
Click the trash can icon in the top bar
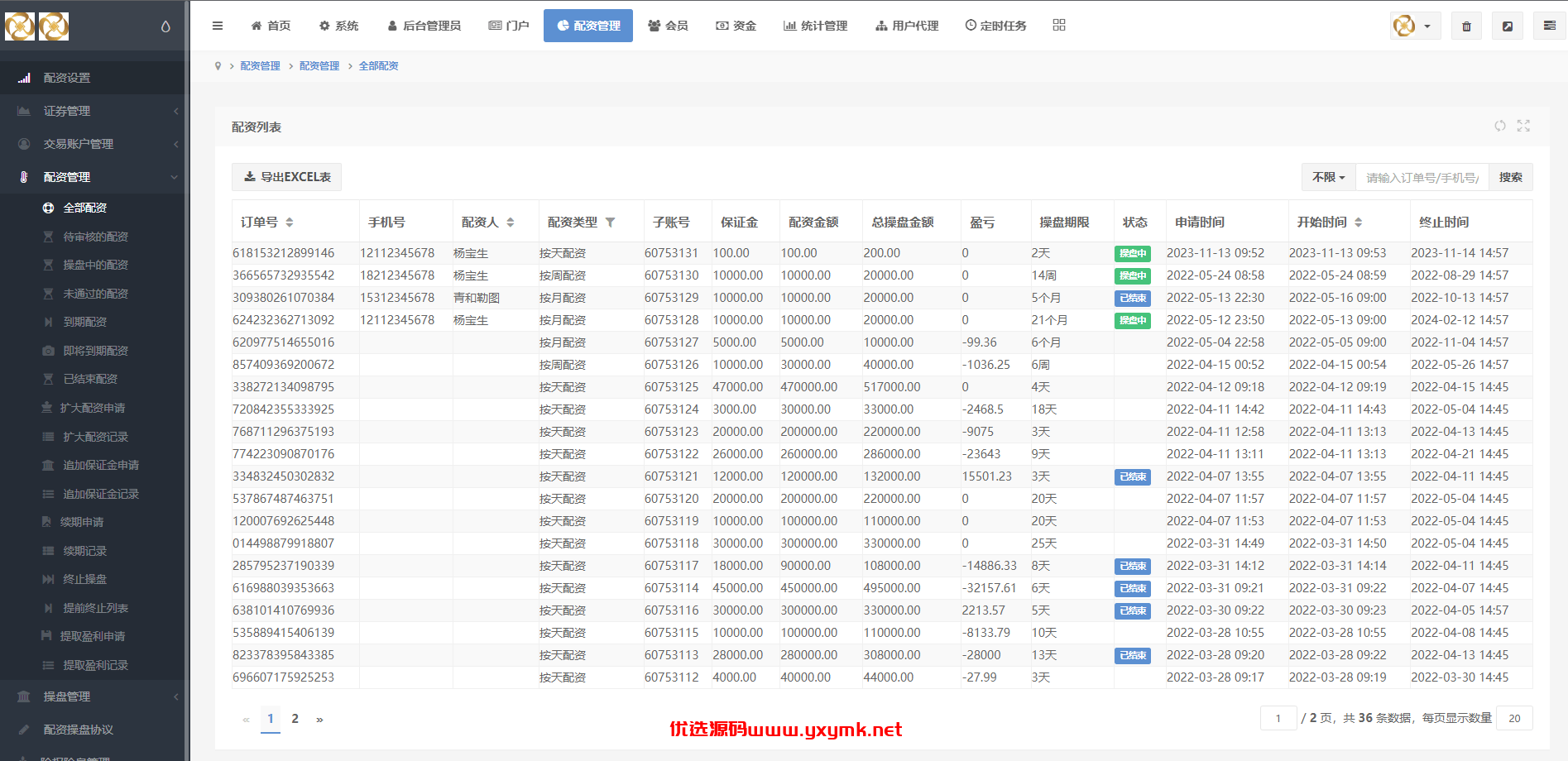pos(1466,26)
